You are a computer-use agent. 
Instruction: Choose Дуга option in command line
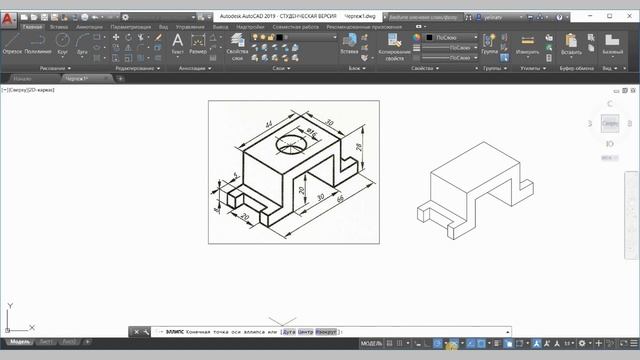pyautogui.click(x=289, y=332)
